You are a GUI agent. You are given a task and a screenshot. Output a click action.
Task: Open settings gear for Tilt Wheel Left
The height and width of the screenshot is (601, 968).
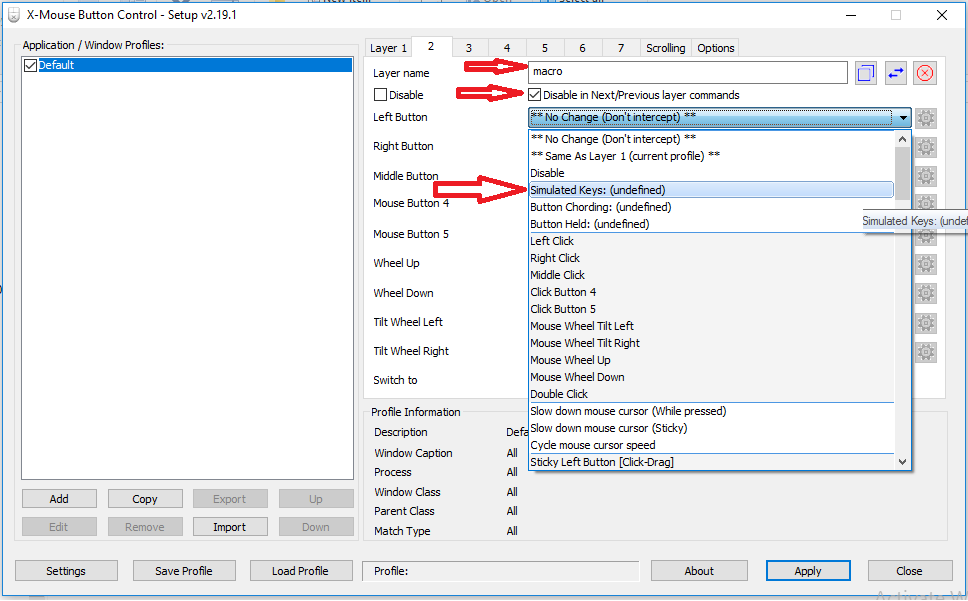coord(925,323)
